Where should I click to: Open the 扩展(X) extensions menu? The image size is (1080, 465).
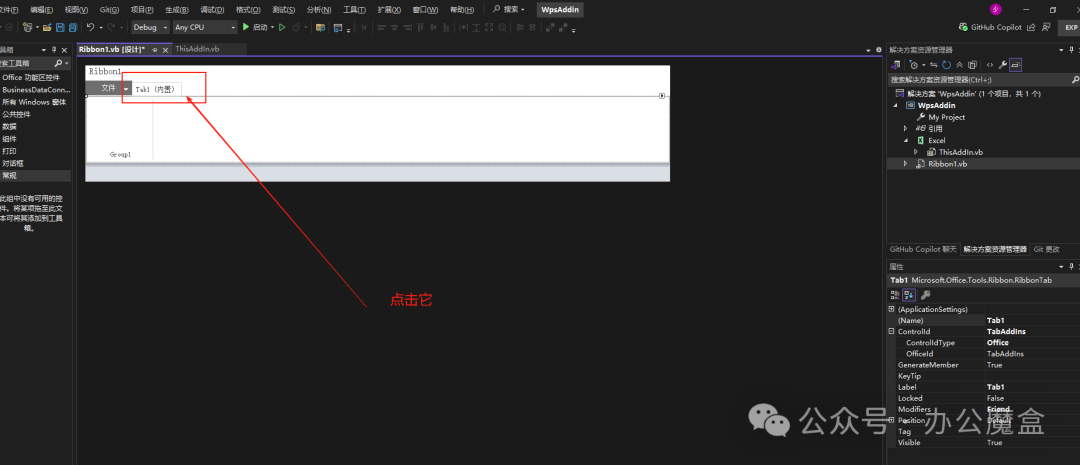pyautogui.click(x=390, y=10)
